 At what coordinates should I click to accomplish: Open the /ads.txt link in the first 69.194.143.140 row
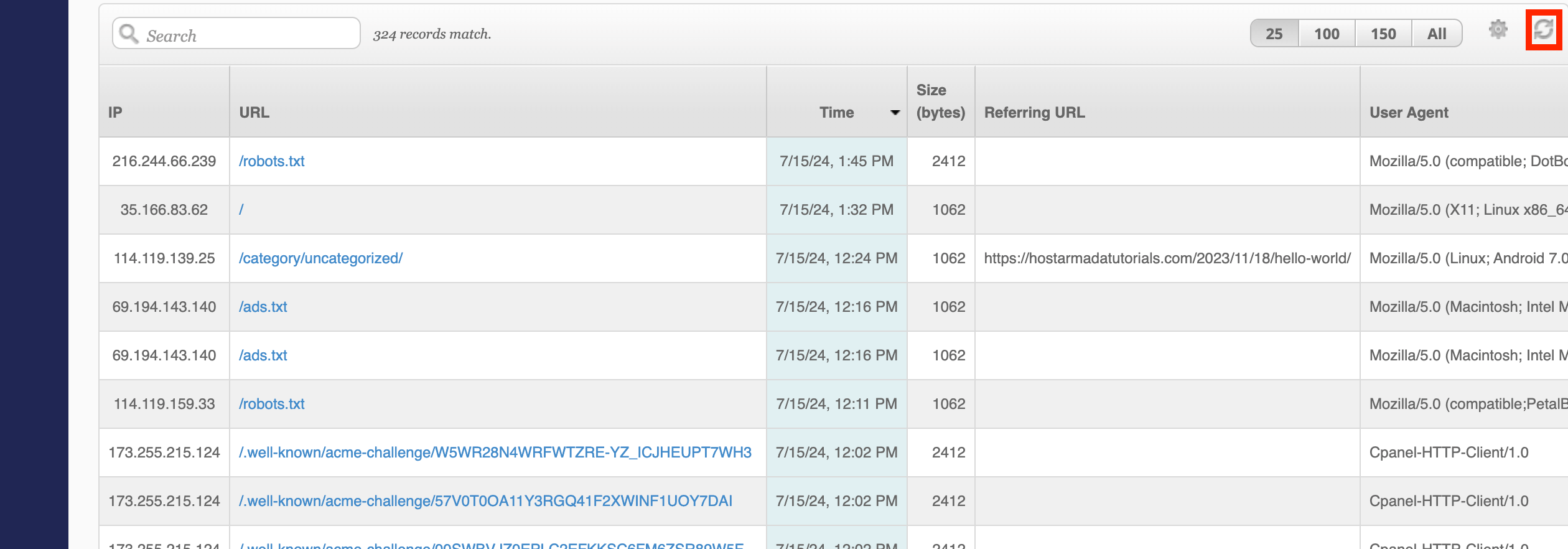pos(263,307)
